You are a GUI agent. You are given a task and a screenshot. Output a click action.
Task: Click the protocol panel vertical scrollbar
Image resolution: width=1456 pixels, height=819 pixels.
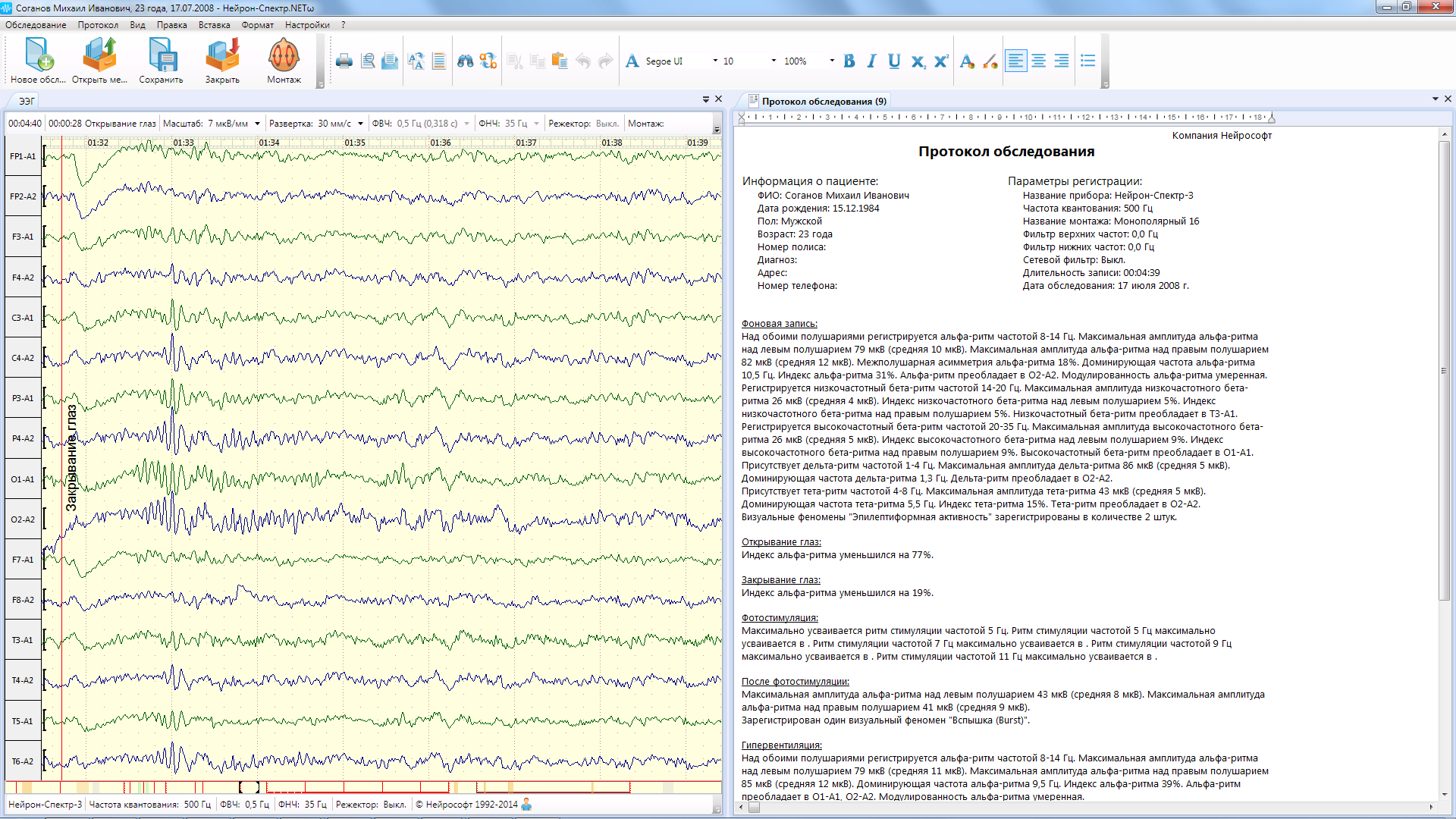(x=1445, y=372)
